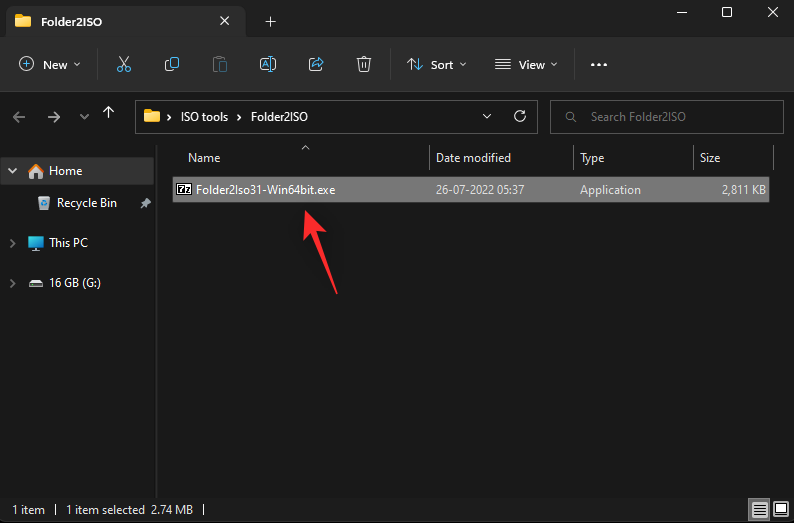The height and width of the screenshot is (523, 794).
Task: Close the File Explorer window
Action: (772, 13)
